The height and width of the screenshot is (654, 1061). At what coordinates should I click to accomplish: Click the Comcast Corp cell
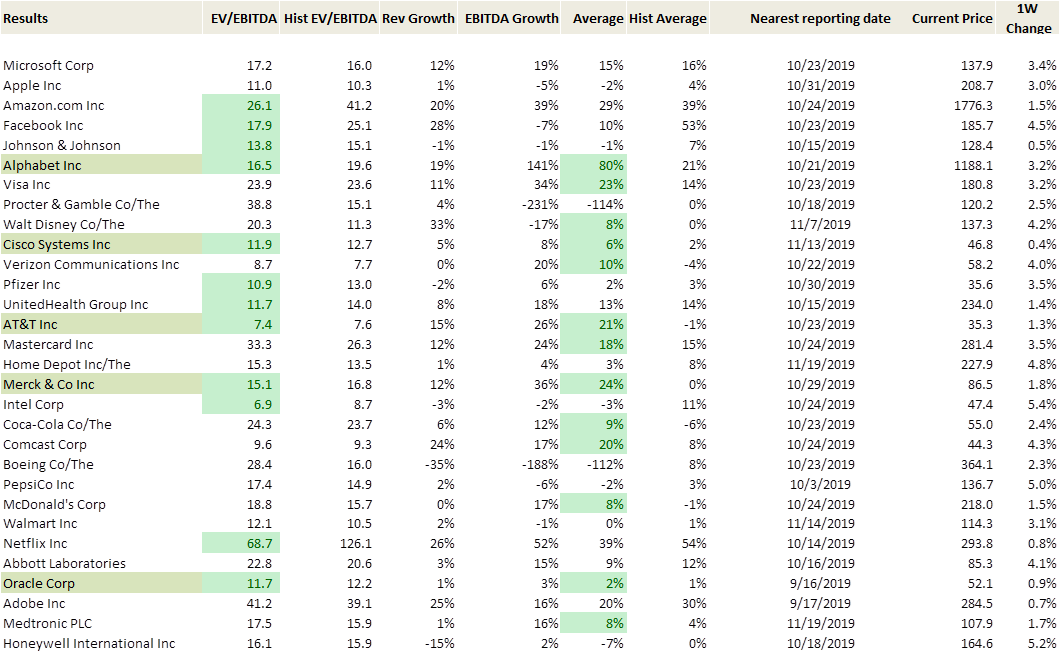[x=45, y=444]
